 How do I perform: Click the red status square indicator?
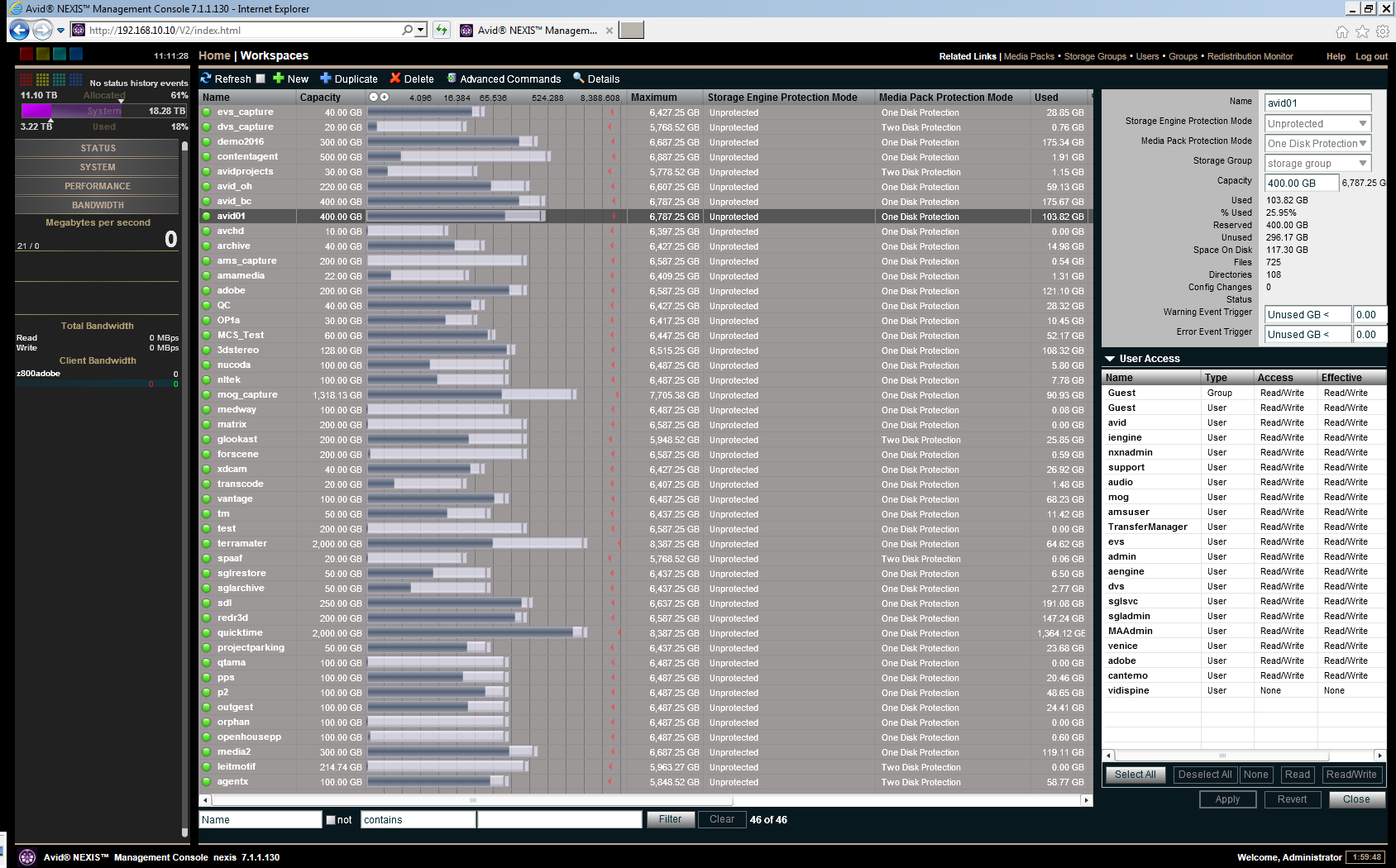pyautogui.click(x=26, y=54)
